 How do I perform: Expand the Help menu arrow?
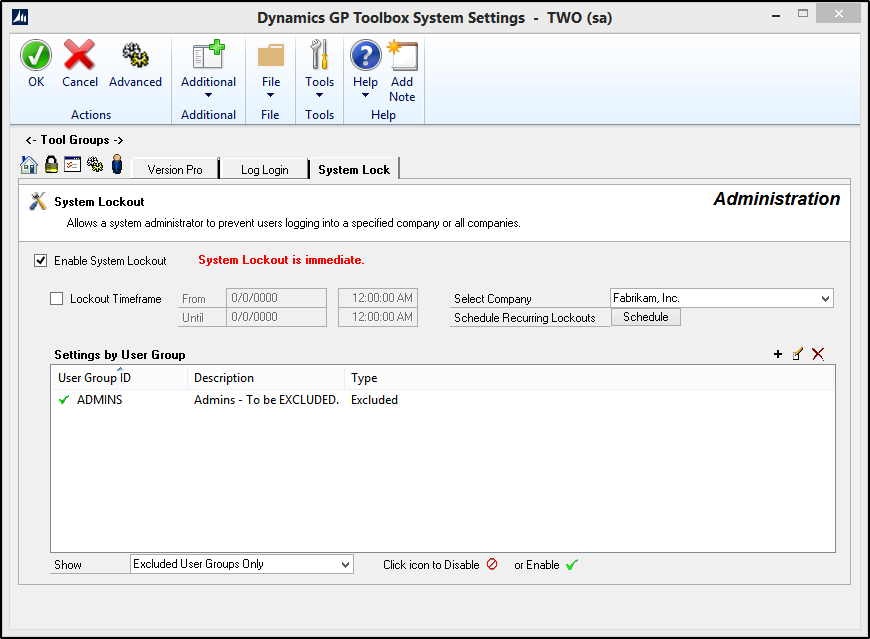366,95
